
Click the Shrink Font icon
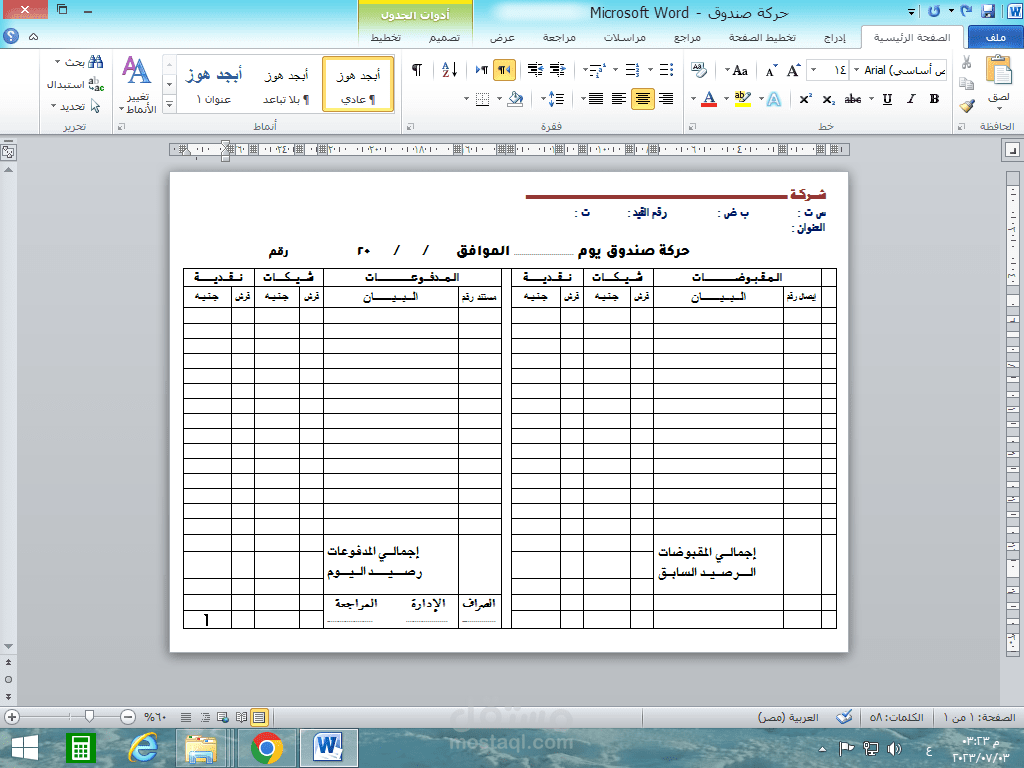(x=771, y=71)
